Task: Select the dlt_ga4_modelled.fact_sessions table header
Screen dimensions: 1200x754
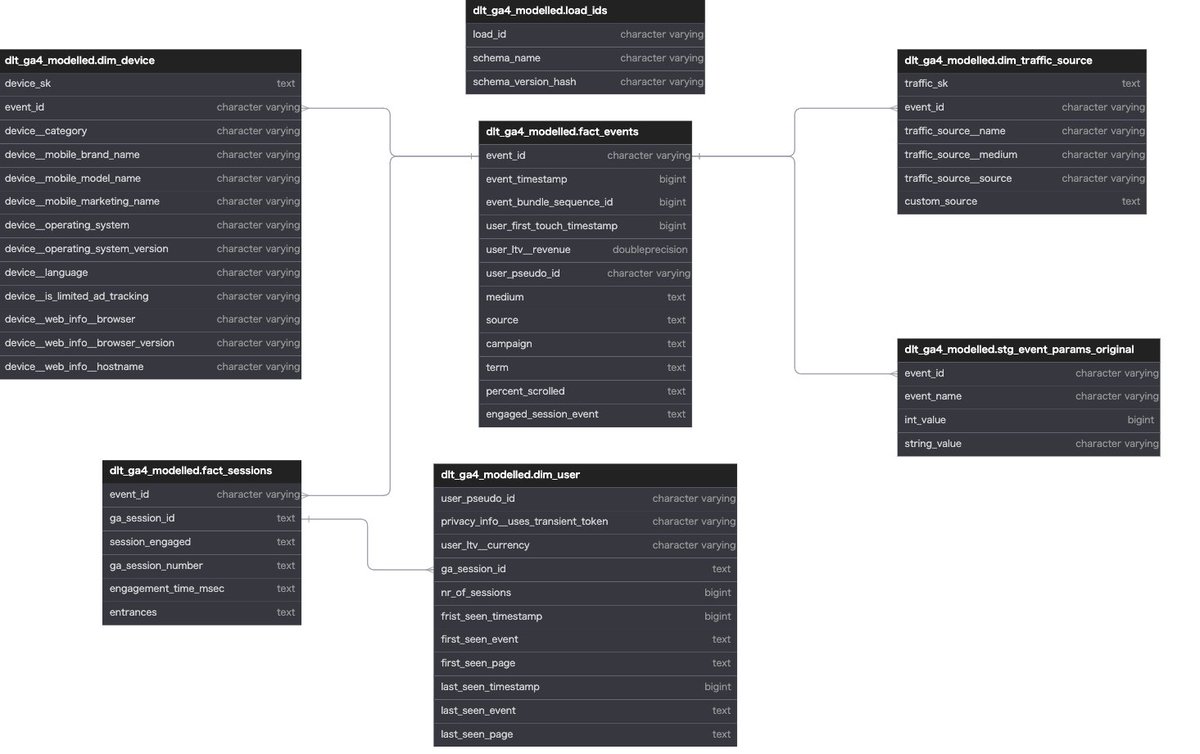Action: 202,471
